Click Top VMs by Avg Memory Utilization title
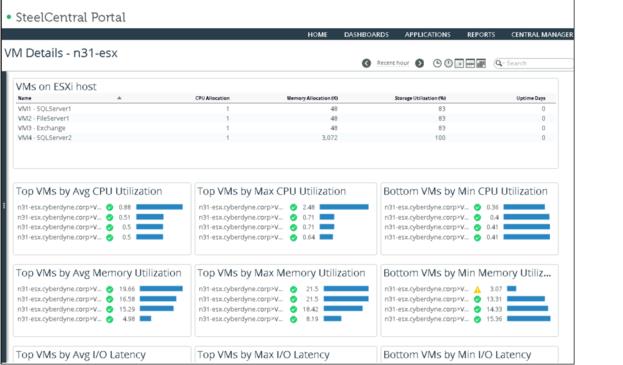Screen dimensions: 623x365 click(99, 273)
